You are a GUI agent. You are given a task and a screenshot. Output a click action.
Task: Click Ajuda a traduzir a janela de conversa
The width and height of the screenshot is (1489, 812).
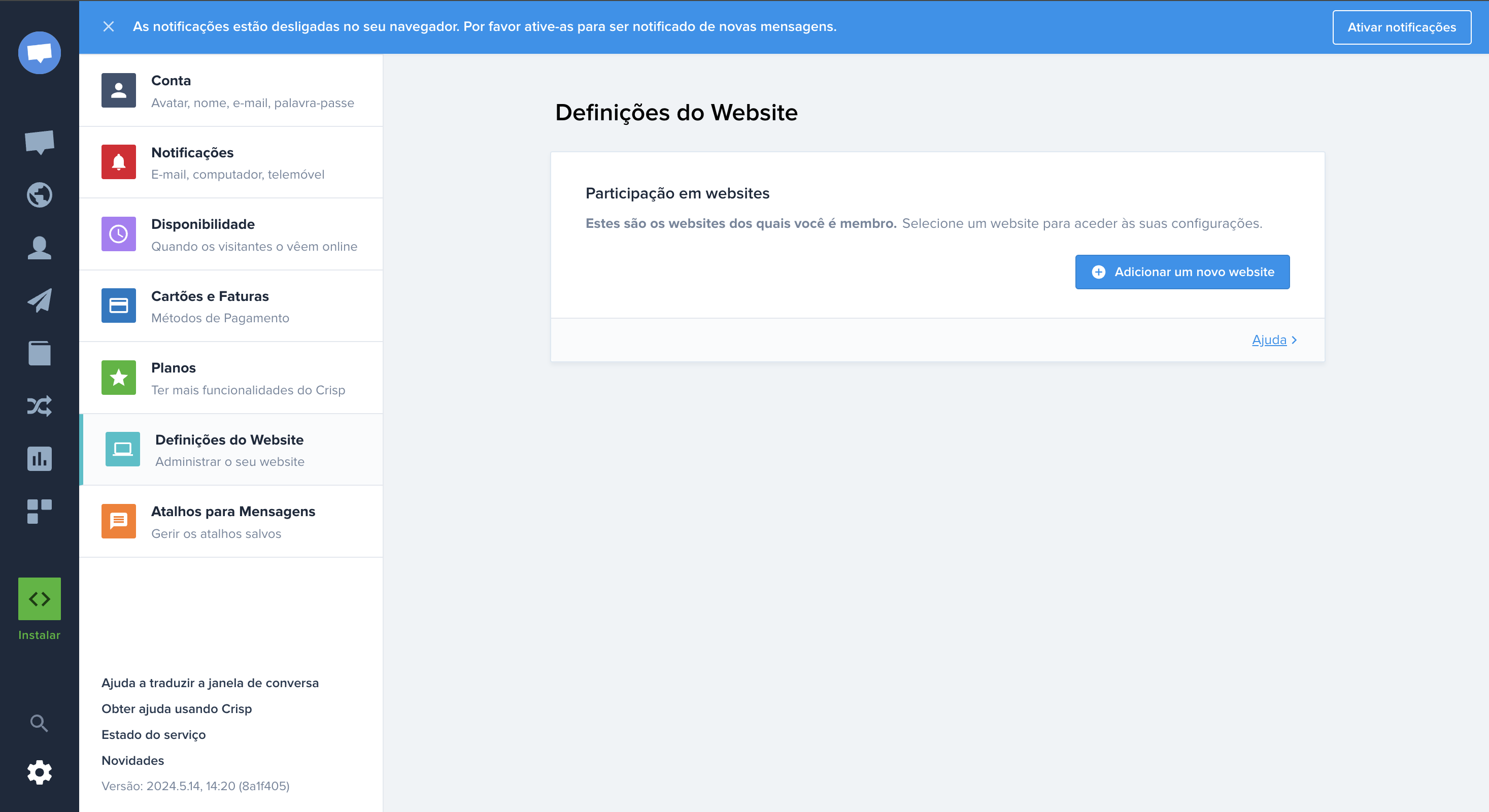click(210, 683)
